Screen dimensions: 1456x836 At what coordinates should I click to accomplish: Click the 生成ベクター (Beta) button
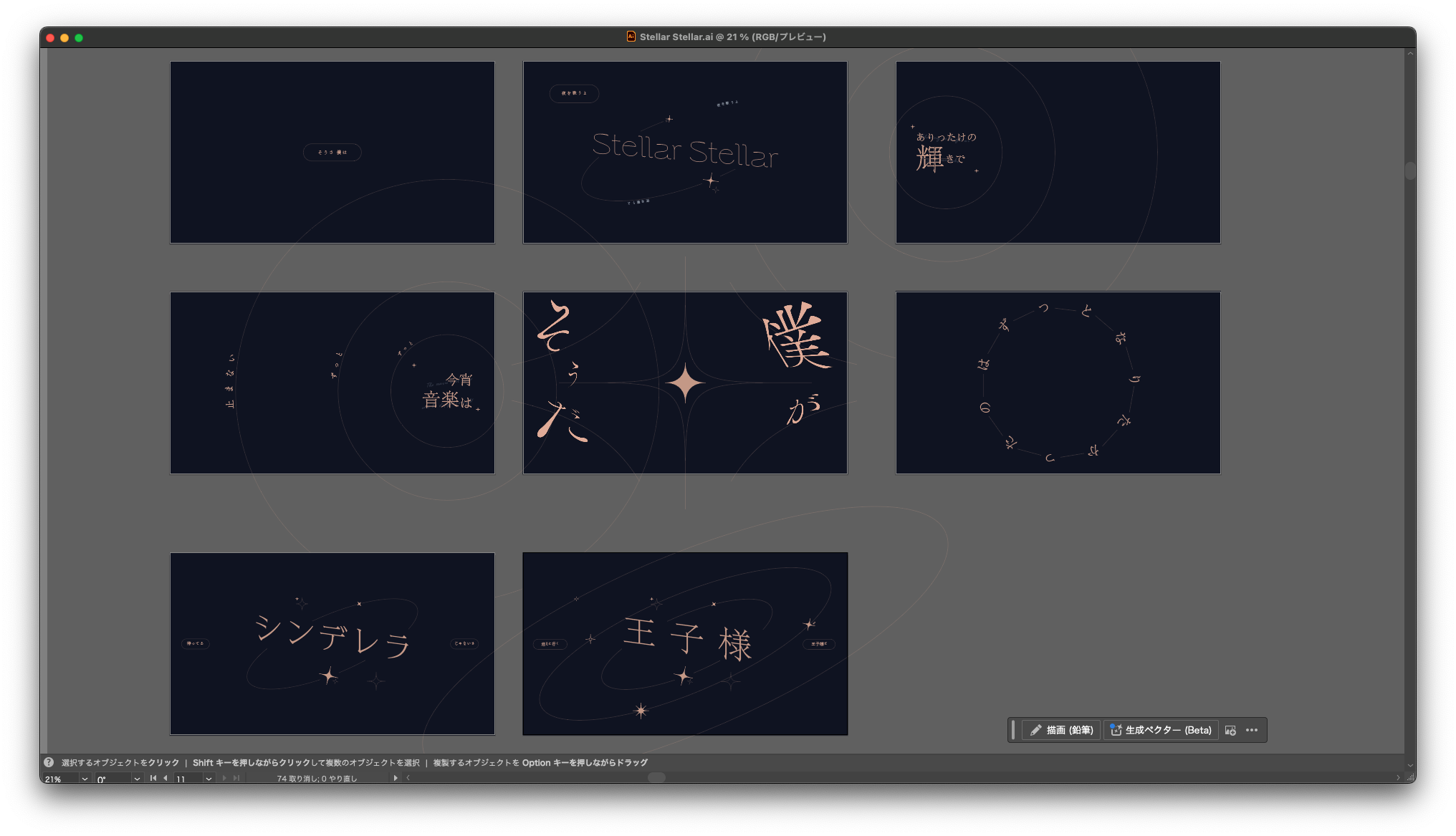pyautogui.click(x=1161, y=730)
